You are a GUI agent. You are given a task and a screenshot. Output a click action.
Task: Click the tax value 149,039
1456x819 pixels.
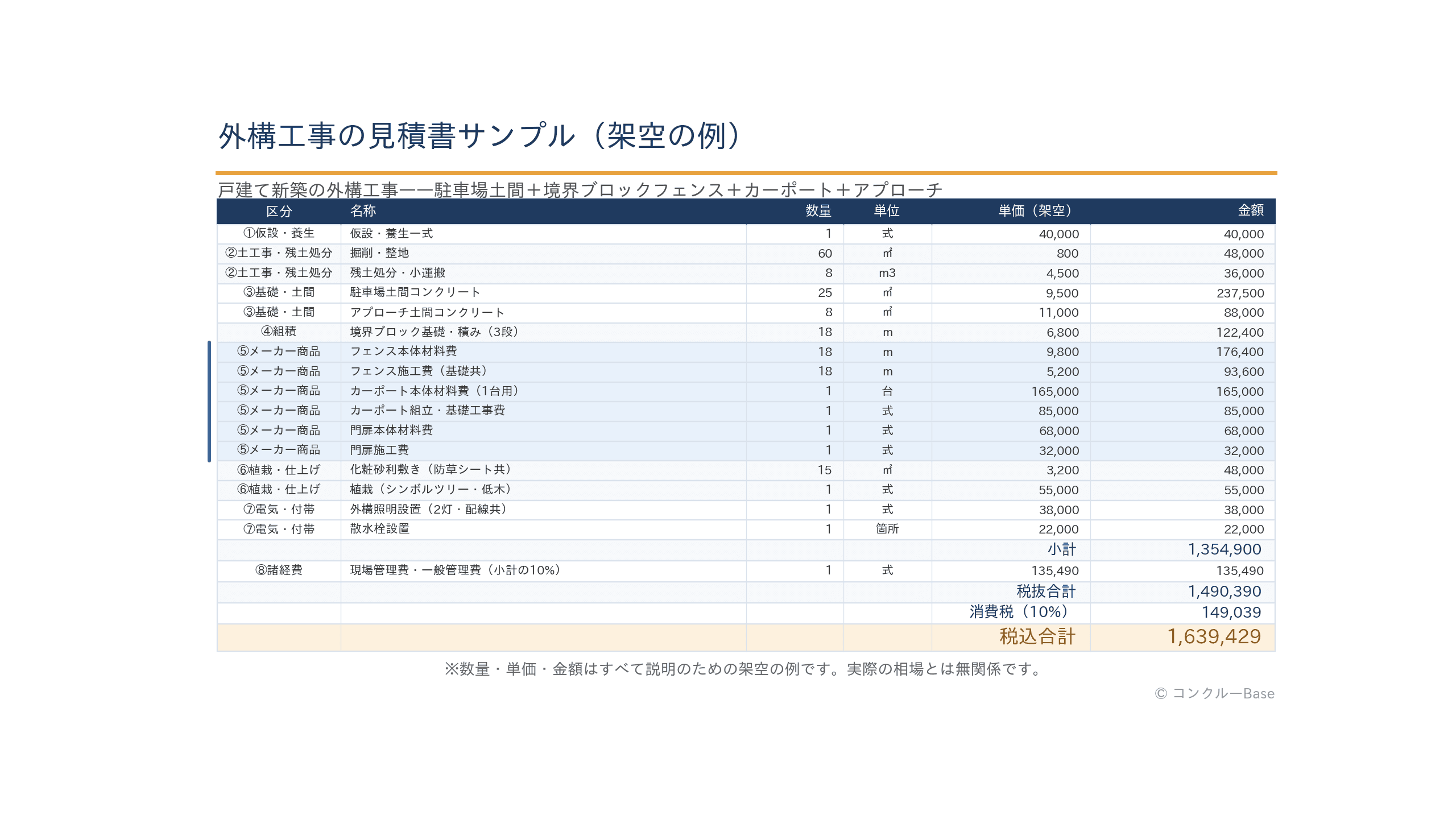(1231, 613)
